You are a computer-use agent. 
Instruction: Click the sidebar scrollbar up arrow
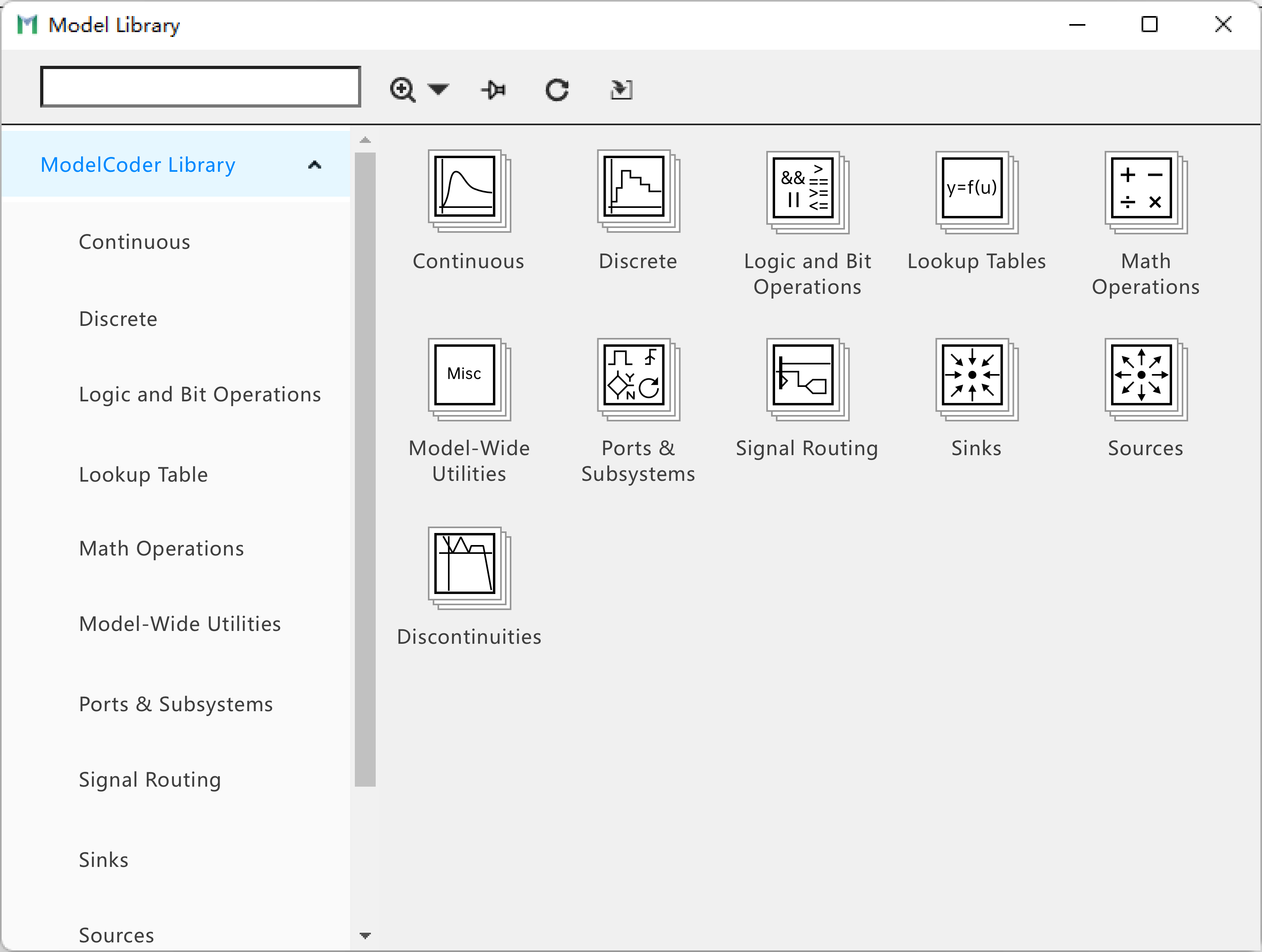click(x=365, y=140)
